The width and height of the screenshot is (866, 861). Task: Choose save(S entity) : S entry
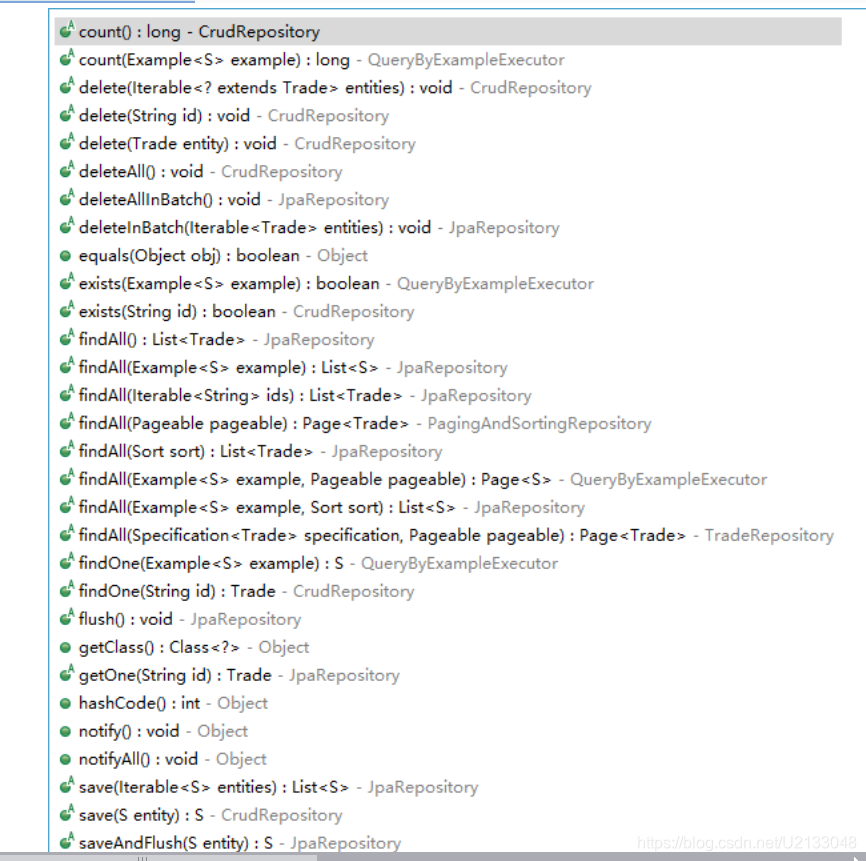point(448,815)
